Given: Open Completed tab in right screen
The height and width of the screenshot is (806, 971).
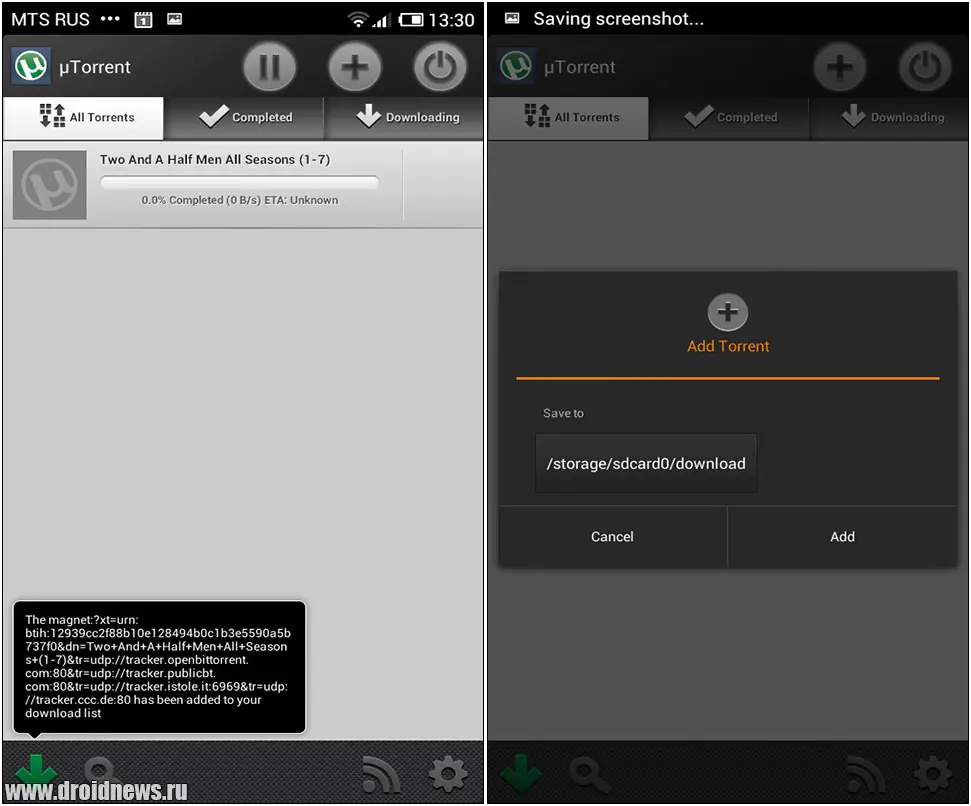Looking at the screenshot, I should click(730, 118).
